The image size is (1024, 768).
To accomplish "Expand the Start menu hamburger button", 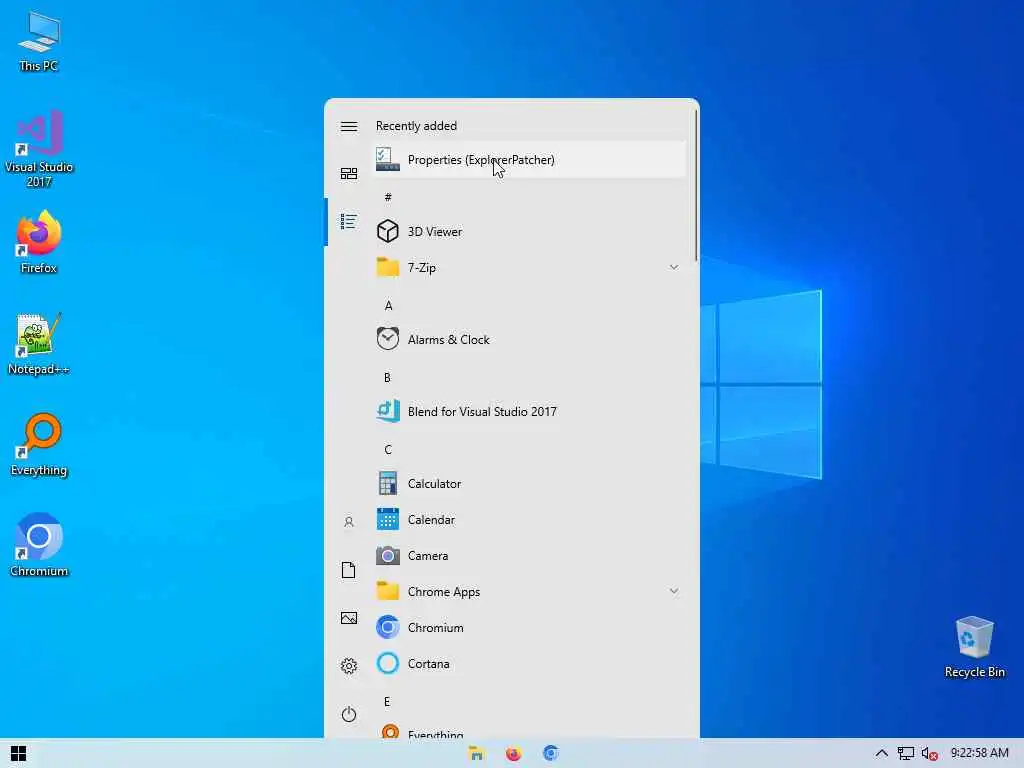I will (x=349, y=126).
